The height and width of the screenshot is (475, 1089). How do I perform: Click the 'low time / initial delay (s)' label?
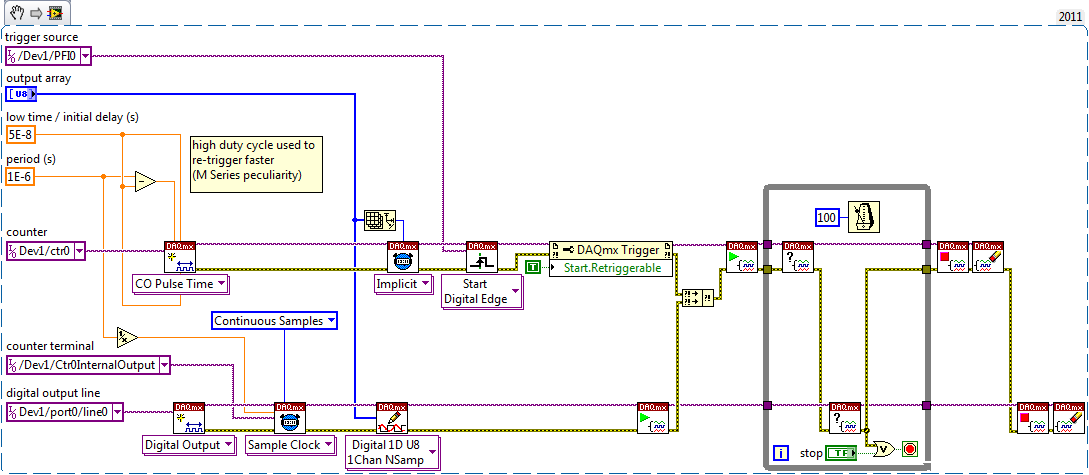[x=74, y=116]
